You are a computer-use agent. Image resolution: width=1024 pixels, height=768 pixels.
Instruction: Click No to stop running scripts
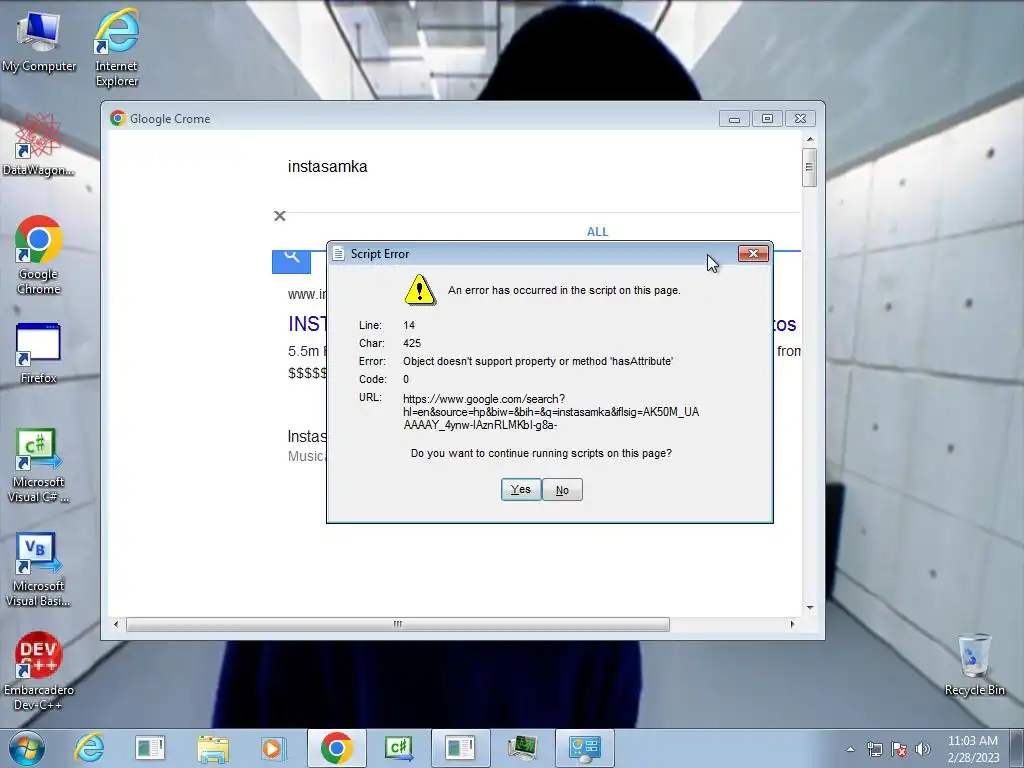pos(562,490)
